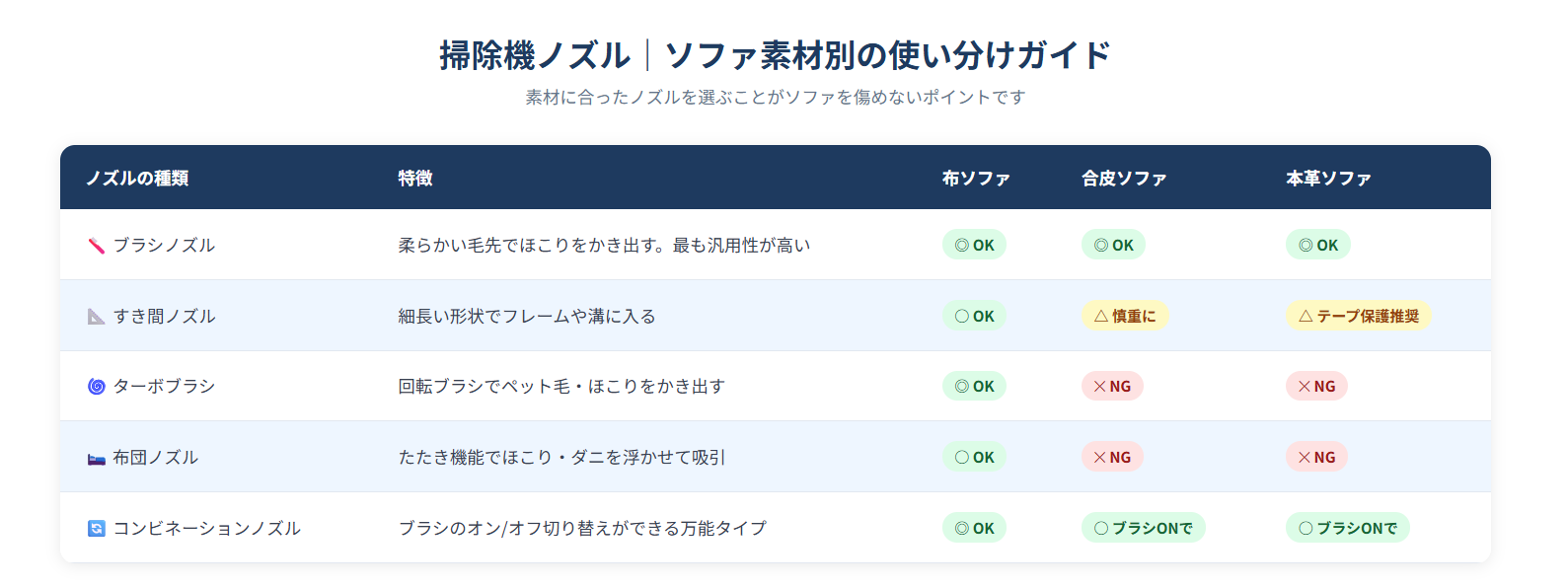Image resolution: width=1568 pixels, height=588 pixels.
Task: Click the purple turbo brush spiral icon
Action: pos(96,387)
